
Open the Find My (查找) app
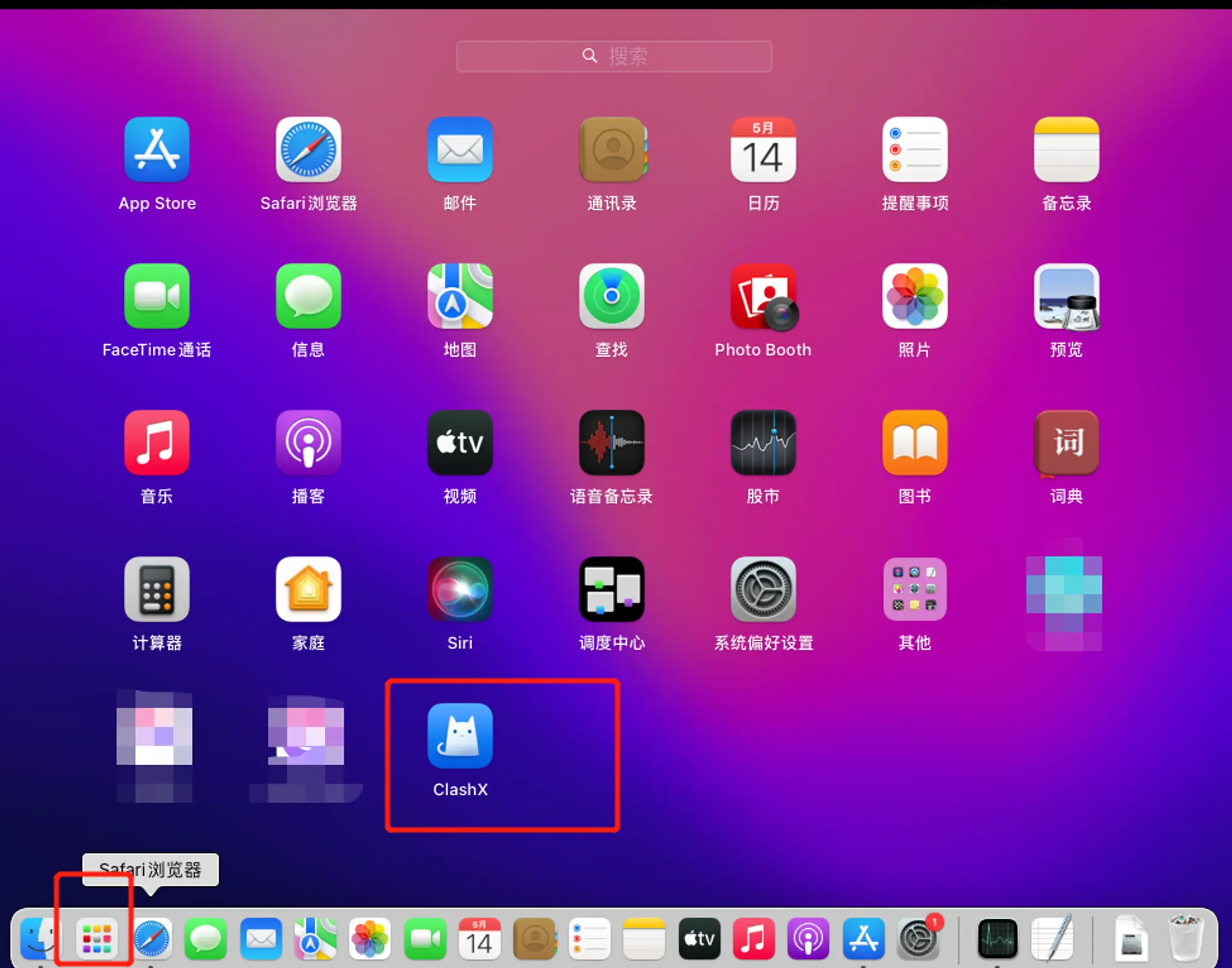pos(611,296)
